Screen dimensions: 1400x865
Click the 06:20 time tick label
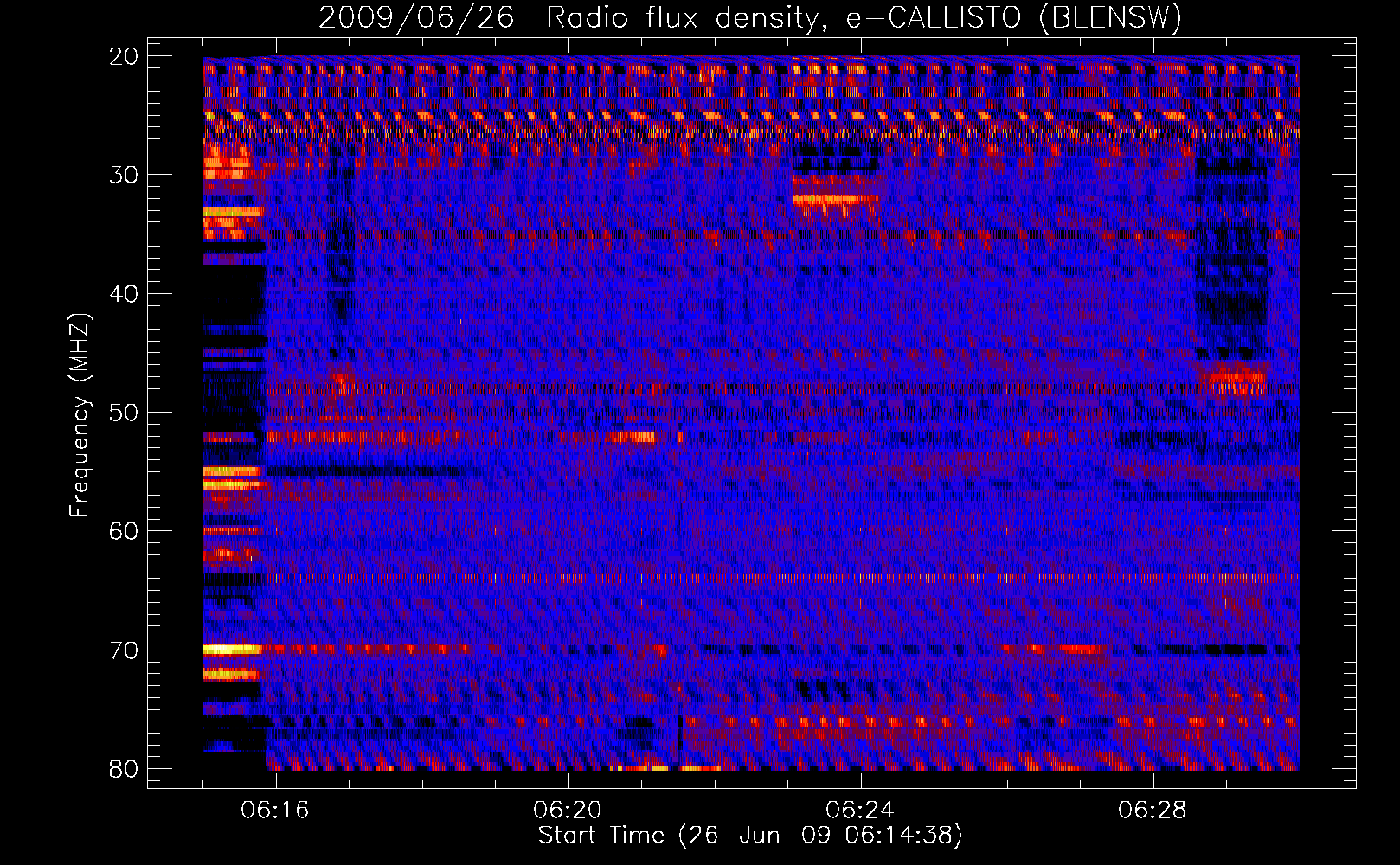tap(568, 811)
